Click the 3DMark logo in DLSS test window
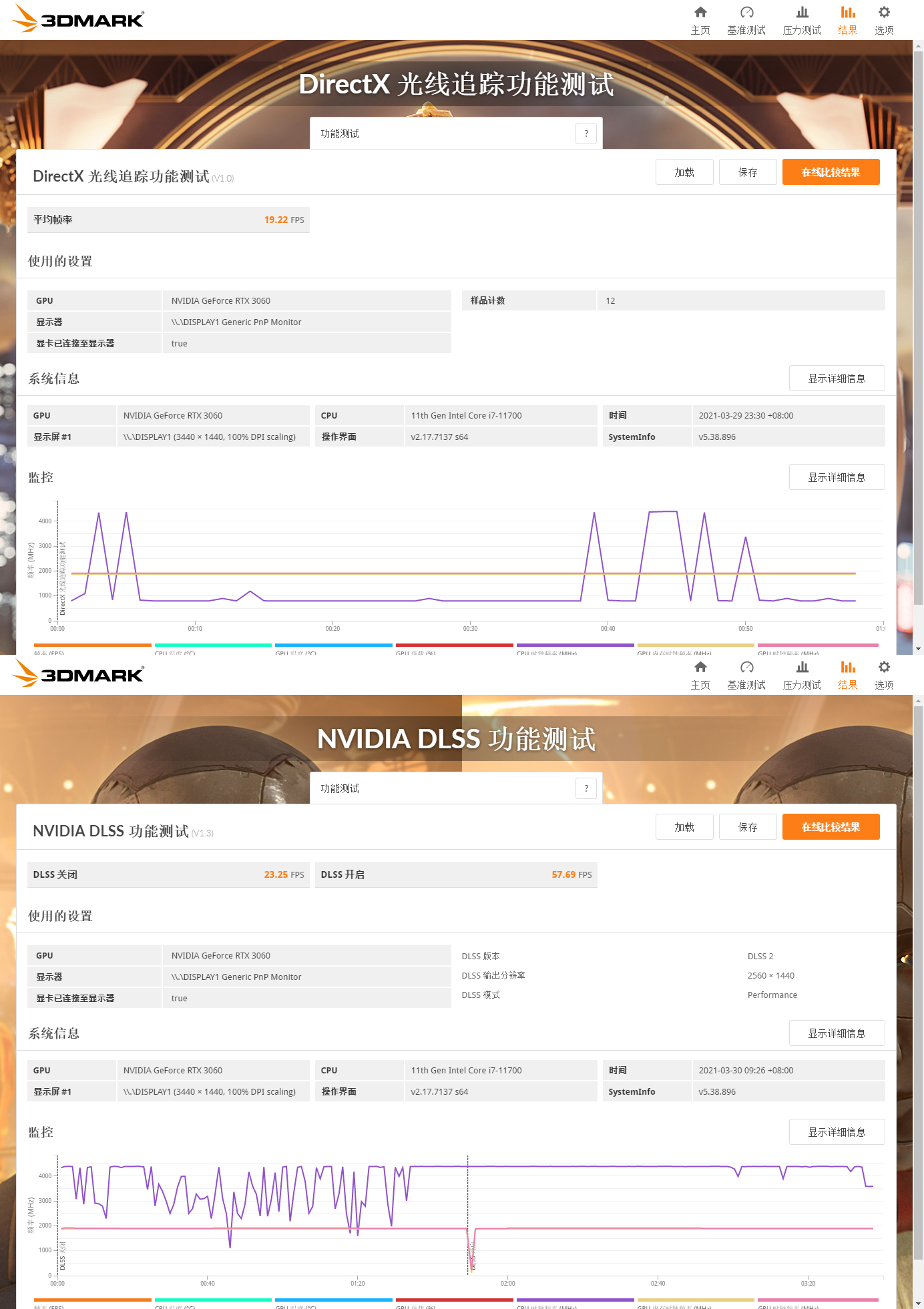924x1309 pixels. pyautogui.click(x=78, y=674)
